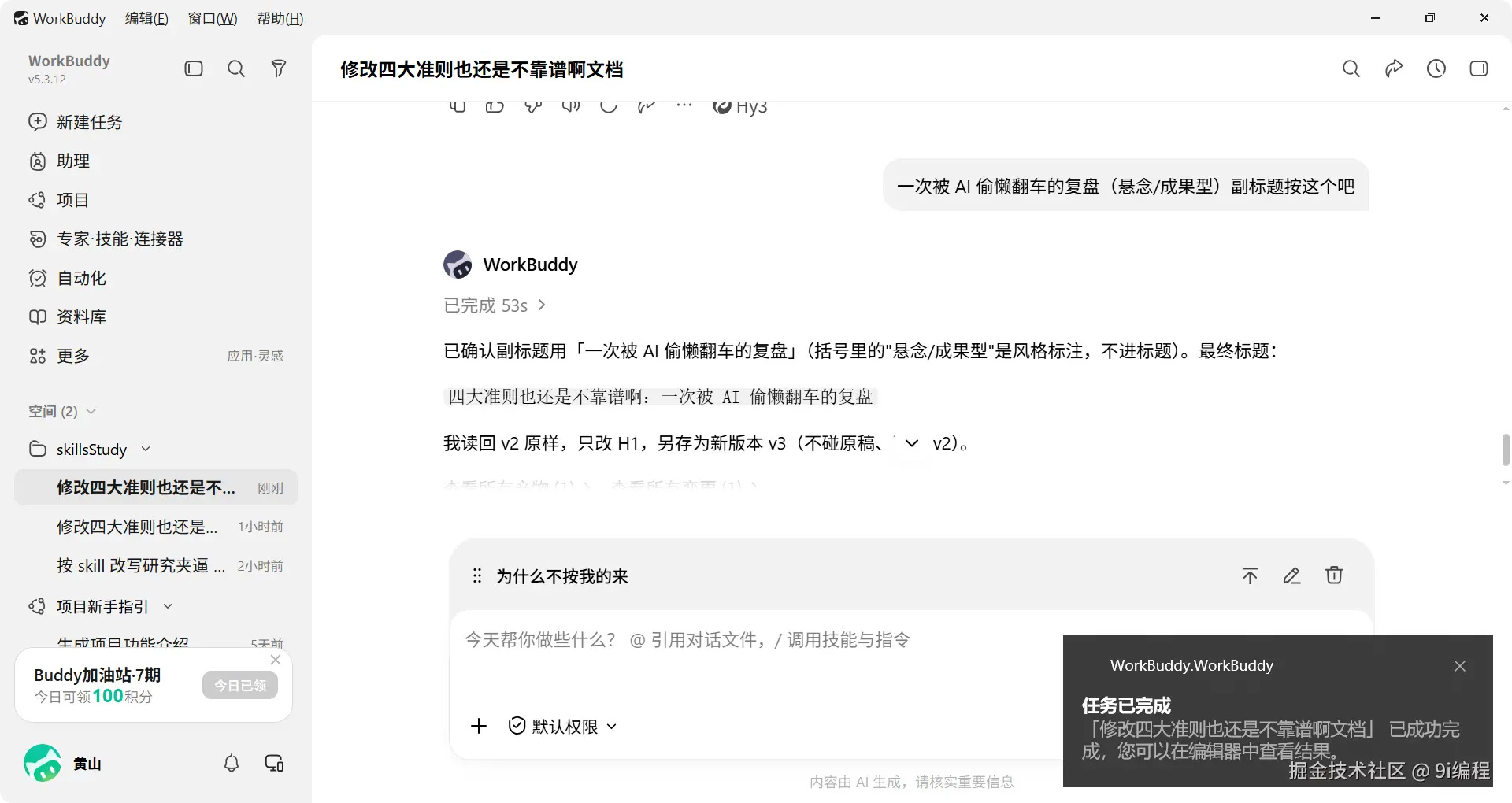Open the history clock icon
1512x803 pixels.
coord(1436,68)
